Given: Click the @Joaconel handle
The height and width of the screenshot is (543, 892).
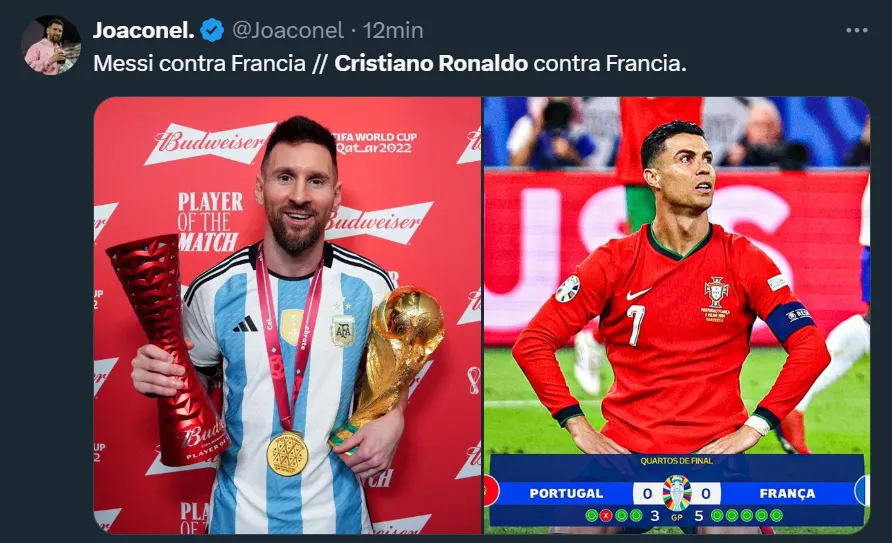Looking at the screenshot, I should (288, 30).
